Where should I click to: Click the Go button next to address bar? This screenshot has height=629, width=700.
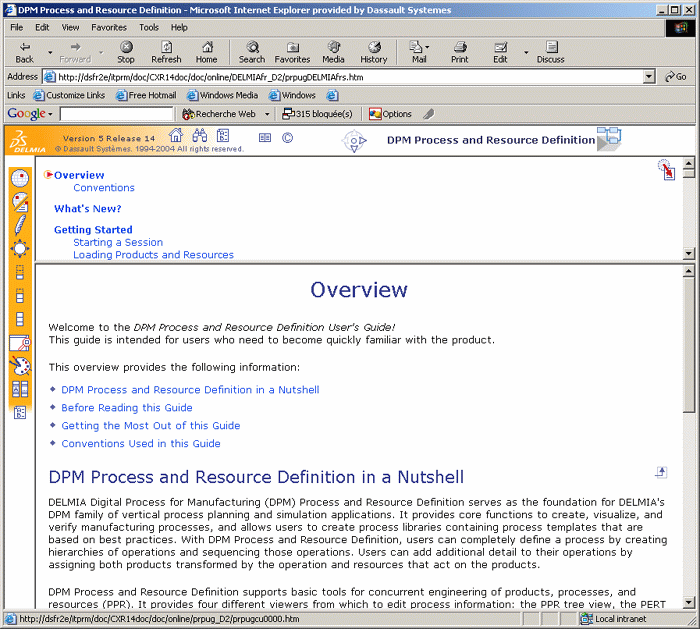676,77
